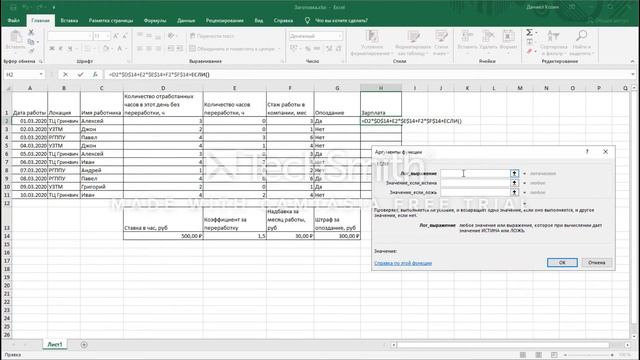This screenshot has width=640, height=360.
Task: Switch to the Review (Рецензирование) tab
Action: point(224,20)
